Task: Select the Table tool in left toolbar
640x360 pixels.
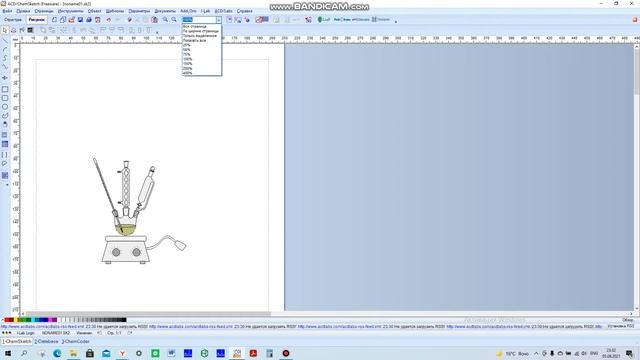Action: click(x=4, y=144)
